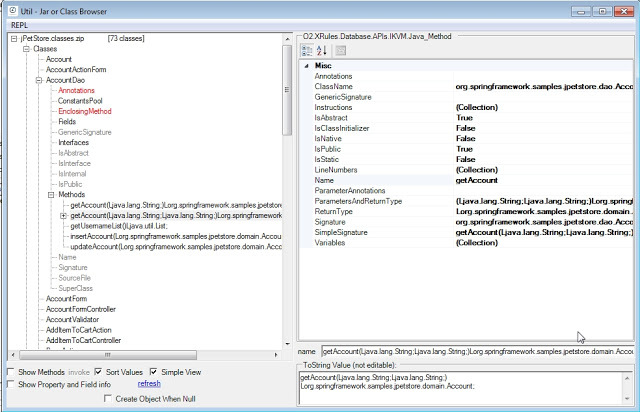Click the refresh link

tap(149, 383)
